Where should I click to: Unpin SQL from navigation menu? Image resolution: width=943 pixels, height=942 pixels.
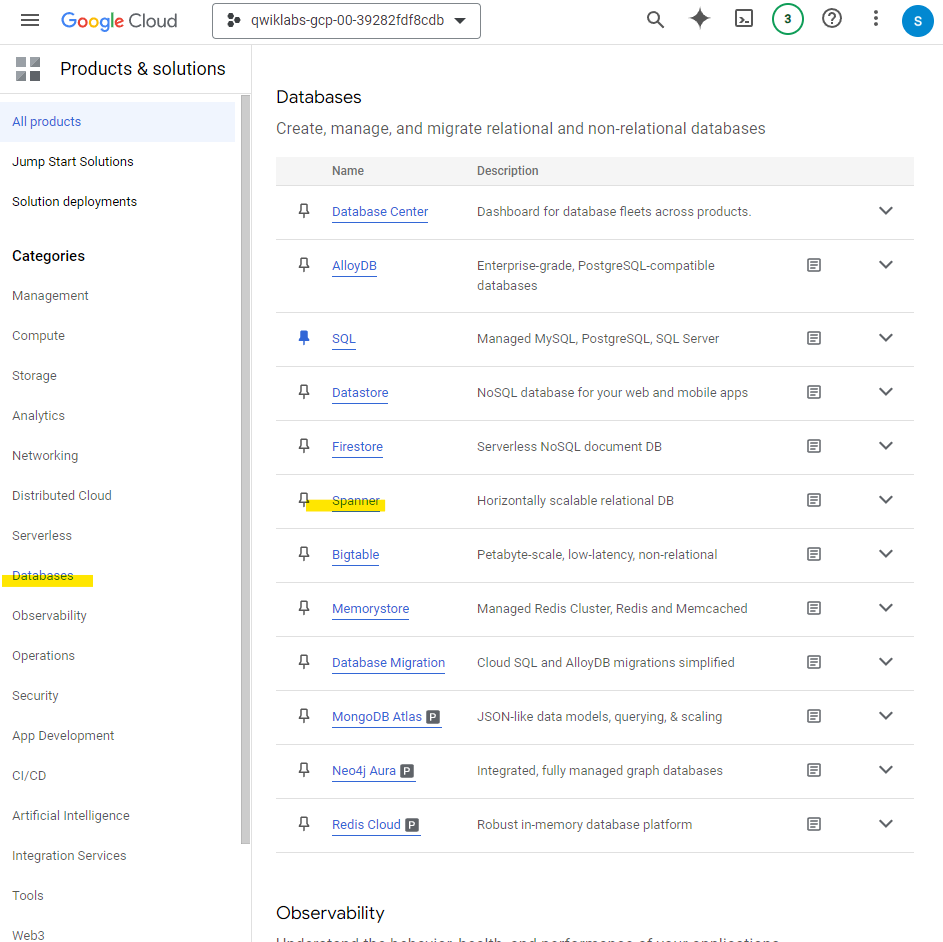coord(304,337)
